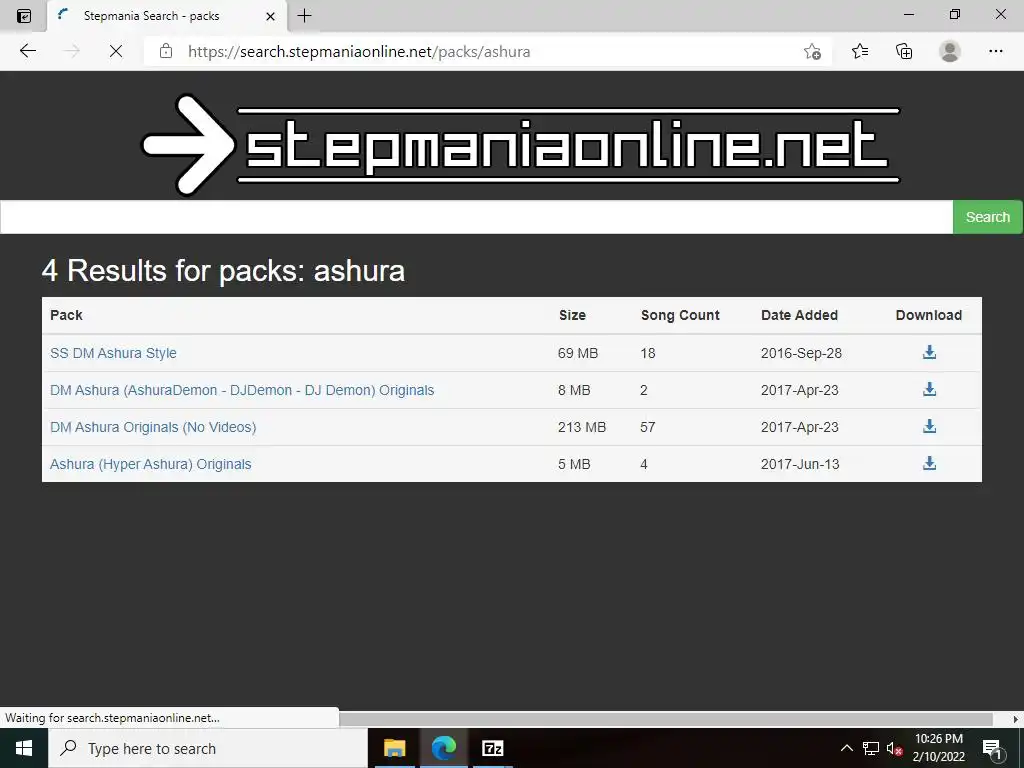Viewport: 1024px width, 768px height.
Task: Open network status tray icon
Action: coord(871,748)
